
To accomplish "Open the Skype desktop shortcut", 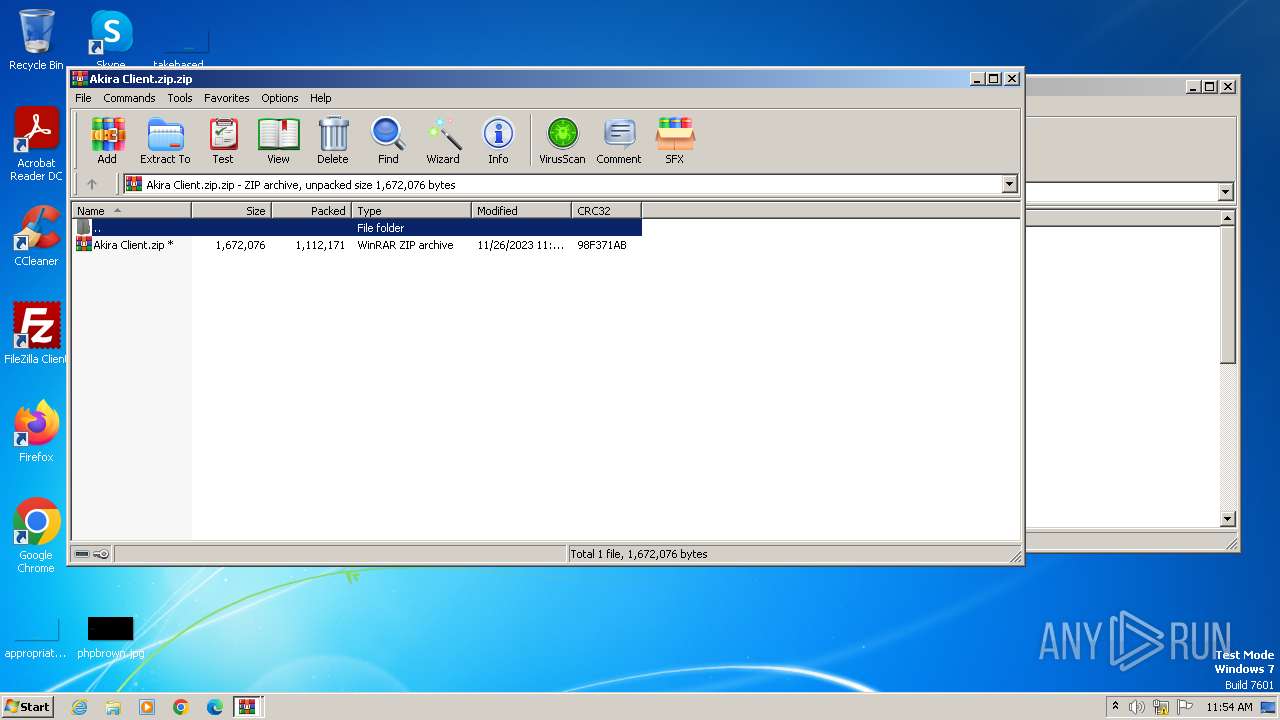I will point(110,40).
